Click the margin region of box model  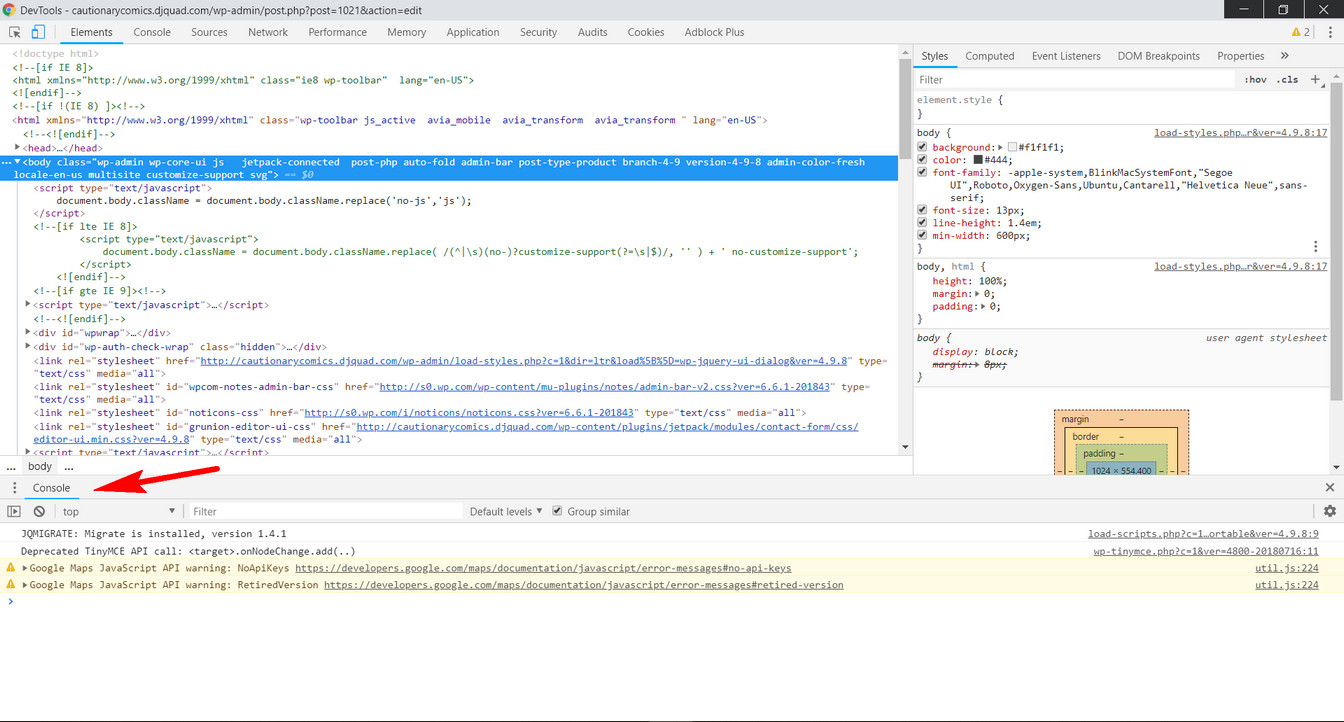[1122, 419]
